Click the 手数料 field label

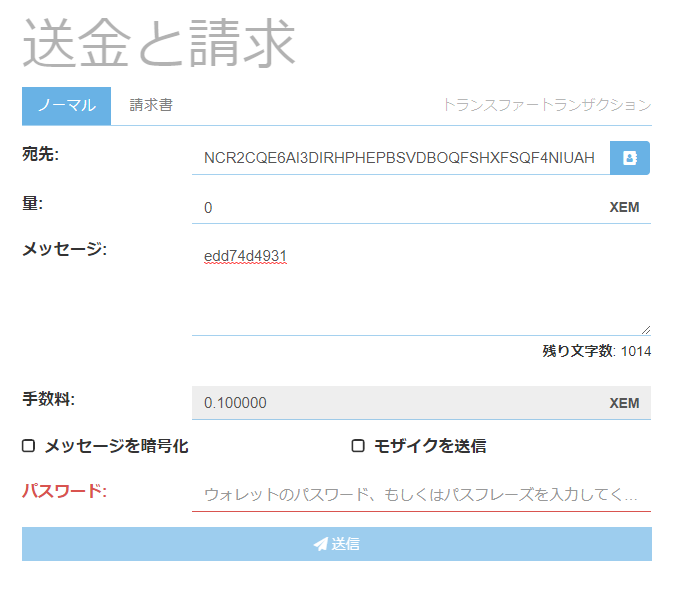(49, 399)
